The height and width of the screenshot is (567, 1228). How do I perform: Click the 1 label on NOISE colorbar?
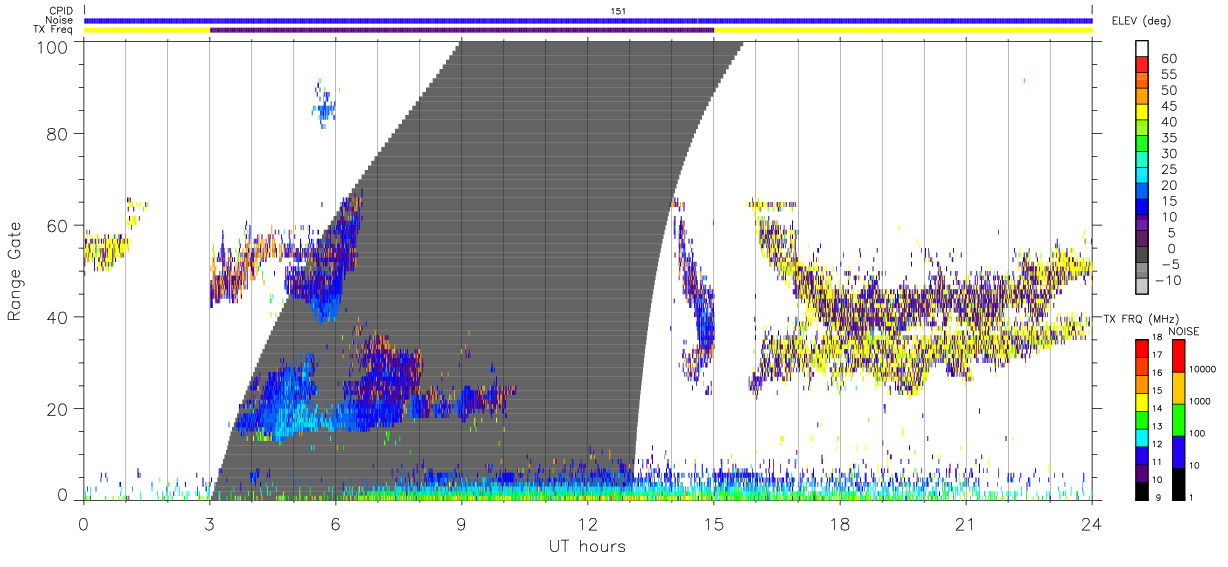click(1191, 498)
